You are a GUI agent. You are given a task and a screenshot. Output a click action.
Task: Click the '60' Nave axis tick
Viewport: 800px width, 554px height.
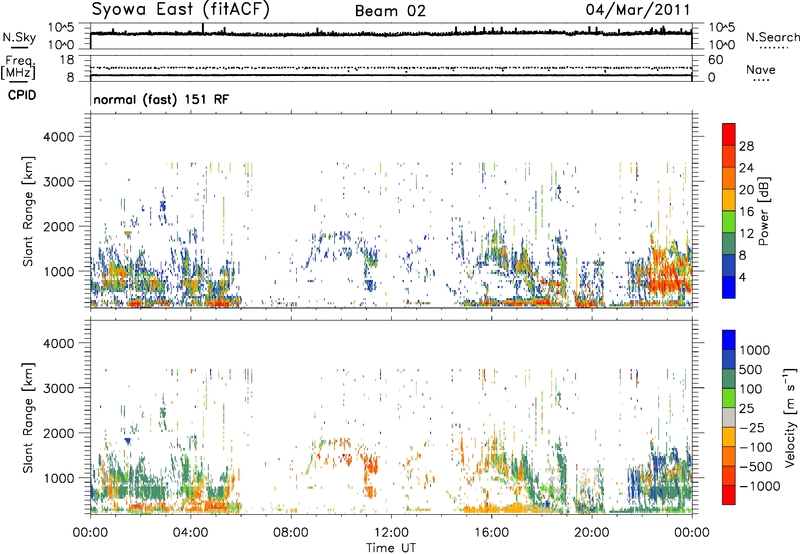click(x=715, y=60)
